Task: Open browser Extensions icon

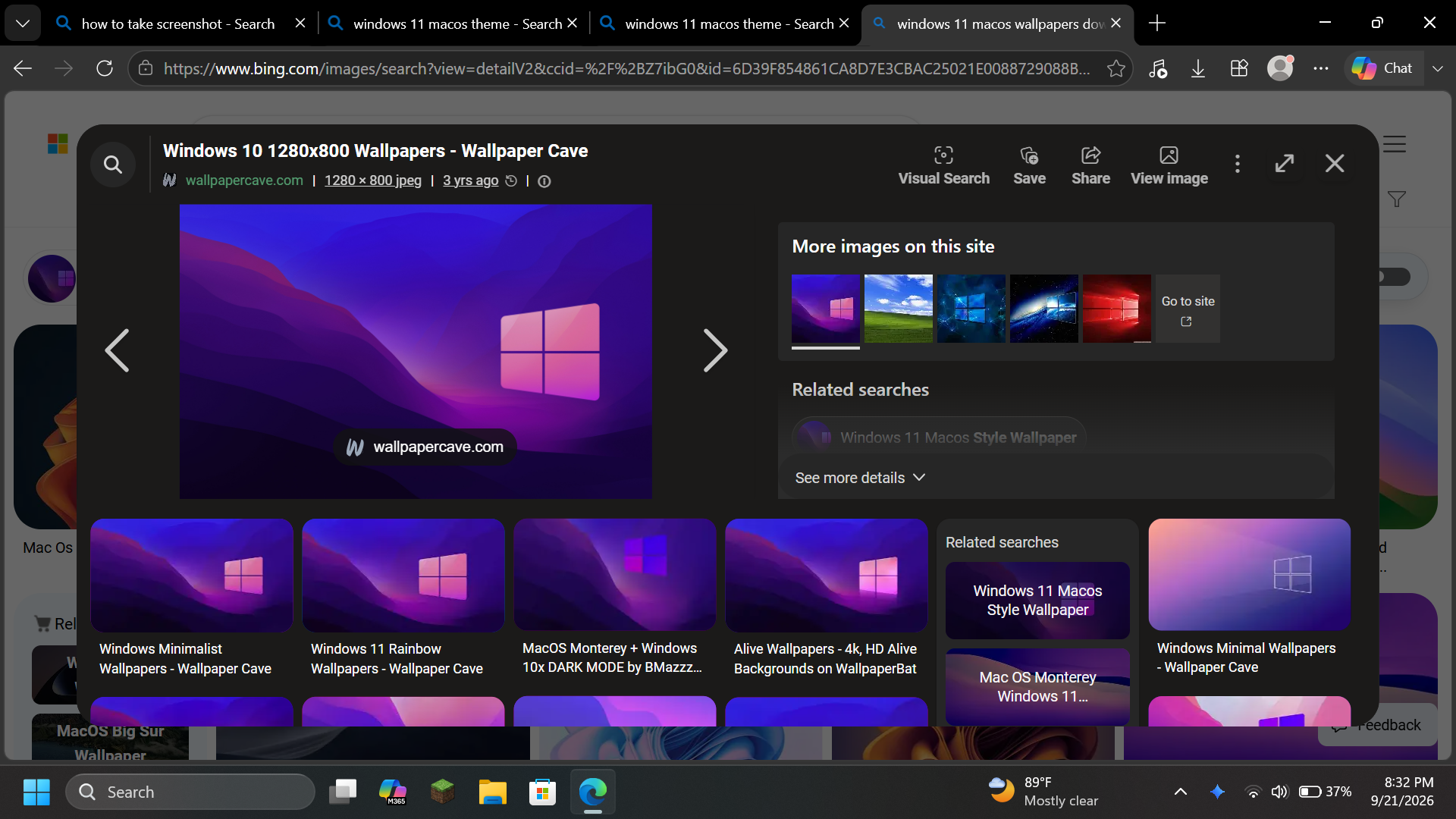Action: [1239, 69]
